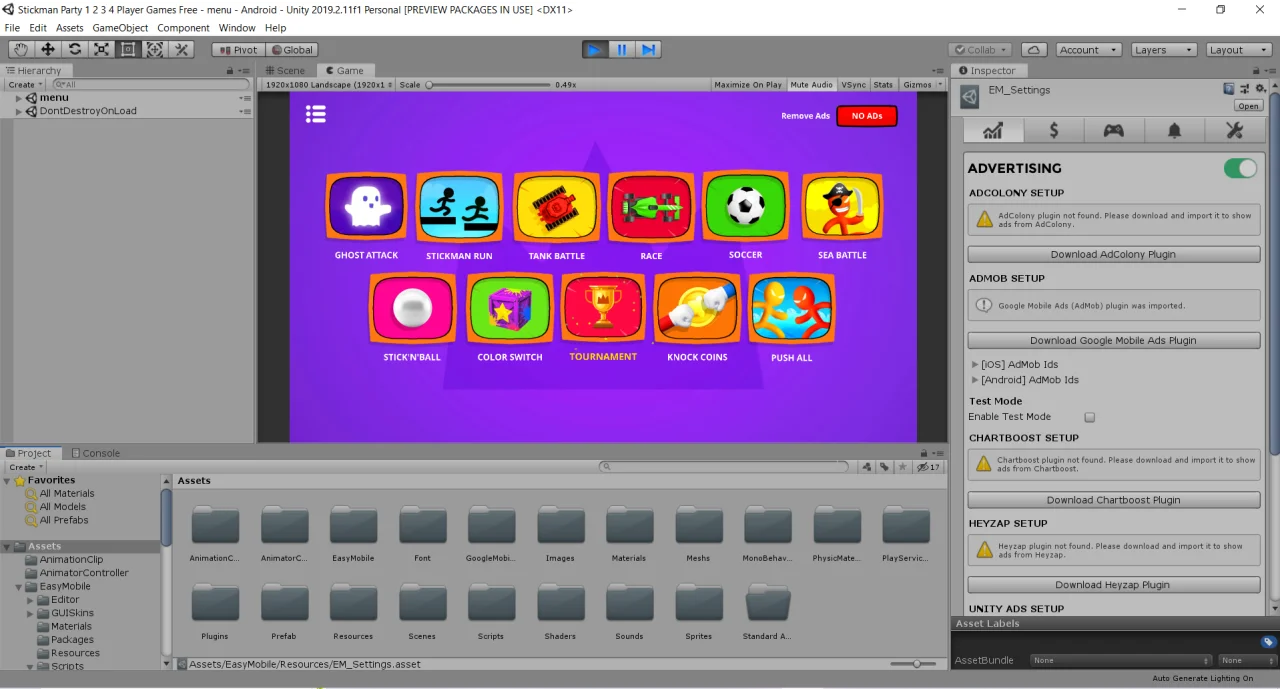Toggle the Advertising module switch
Image resolution: width=1280 pixels, height=689 pixels.
1240,168
